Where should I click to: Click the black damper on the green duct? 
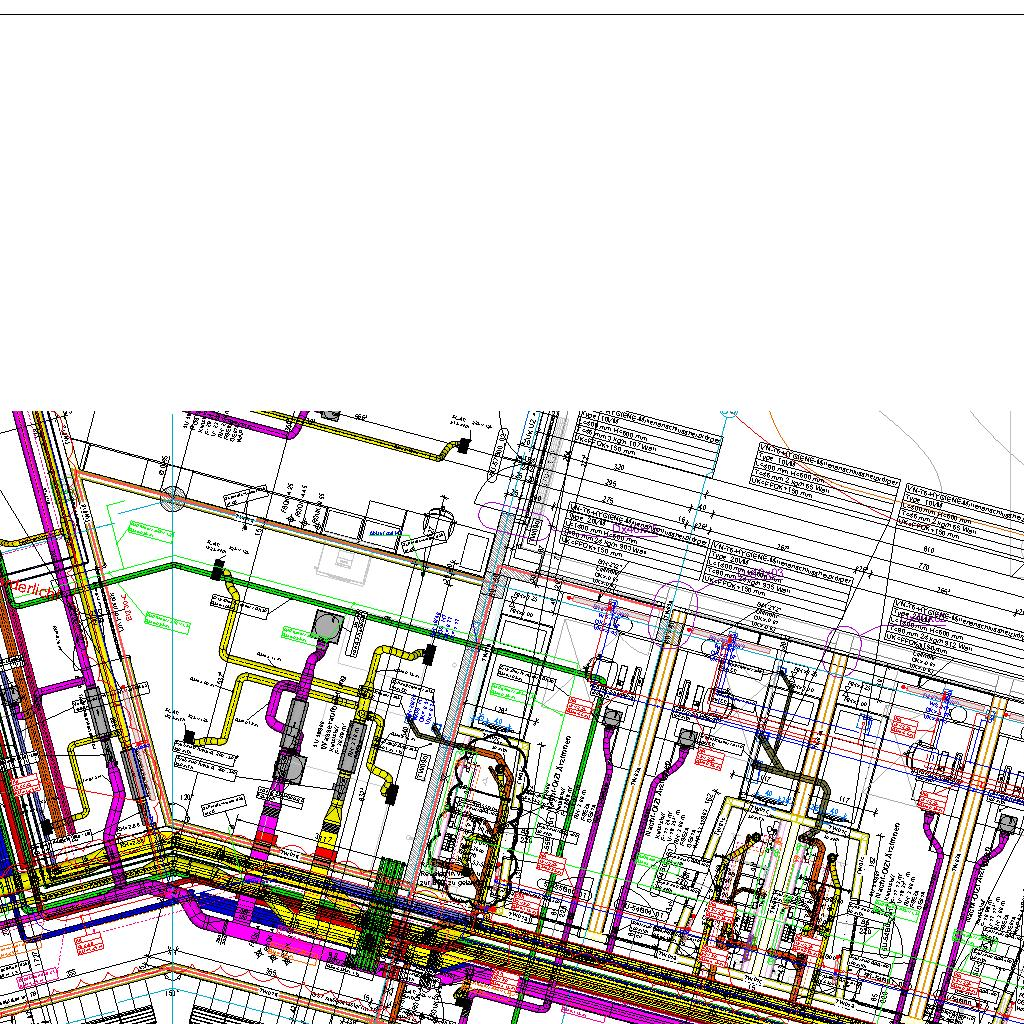216,571
